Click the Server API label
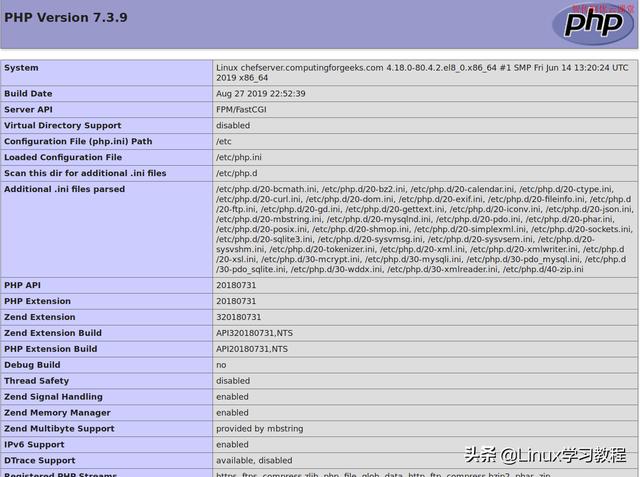Viewport: 640px width, 477px height. [28, 109]
